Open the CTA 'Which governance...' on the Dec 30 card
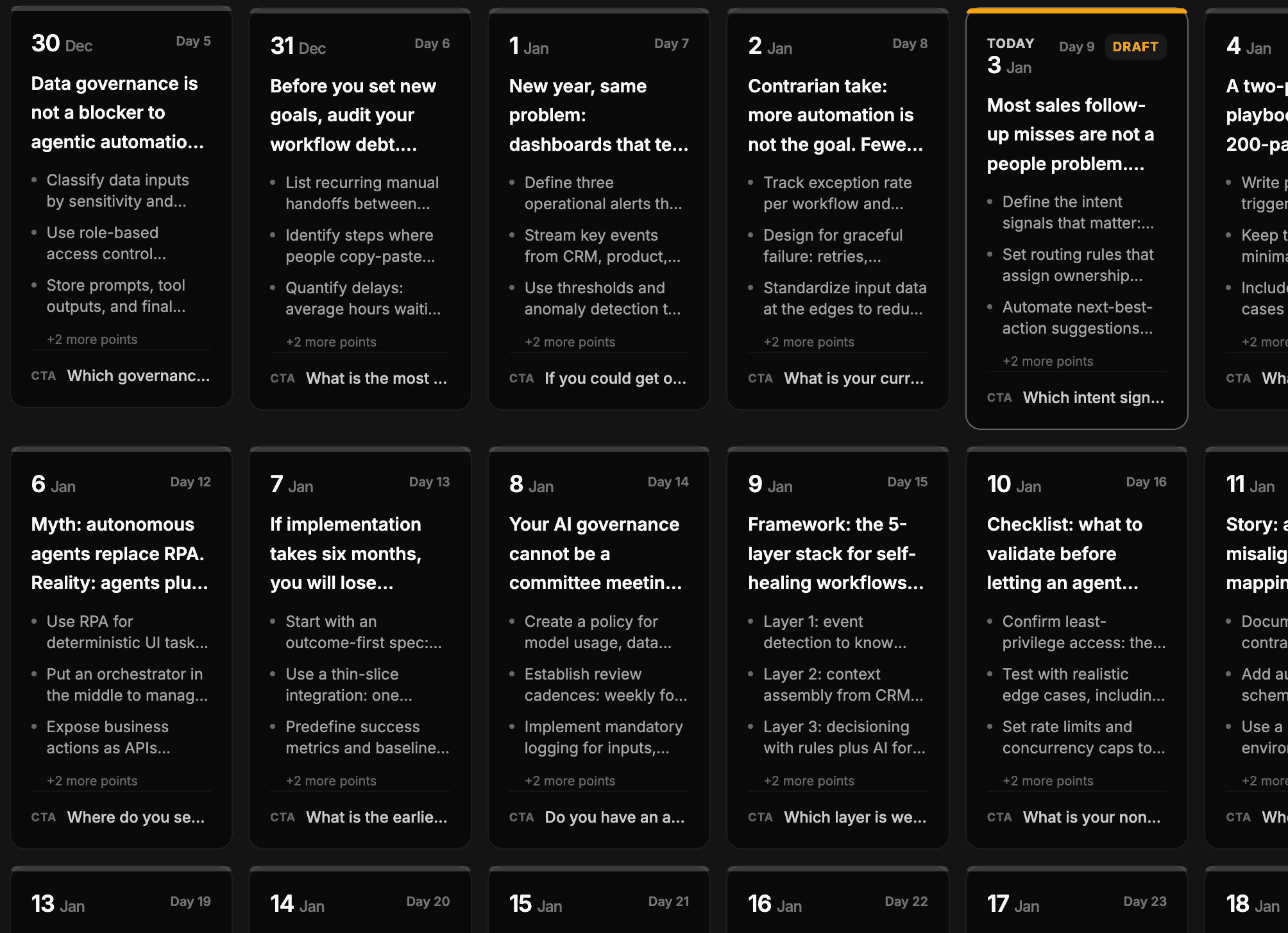The image size is (1288, 933). [x=139, y=376]
